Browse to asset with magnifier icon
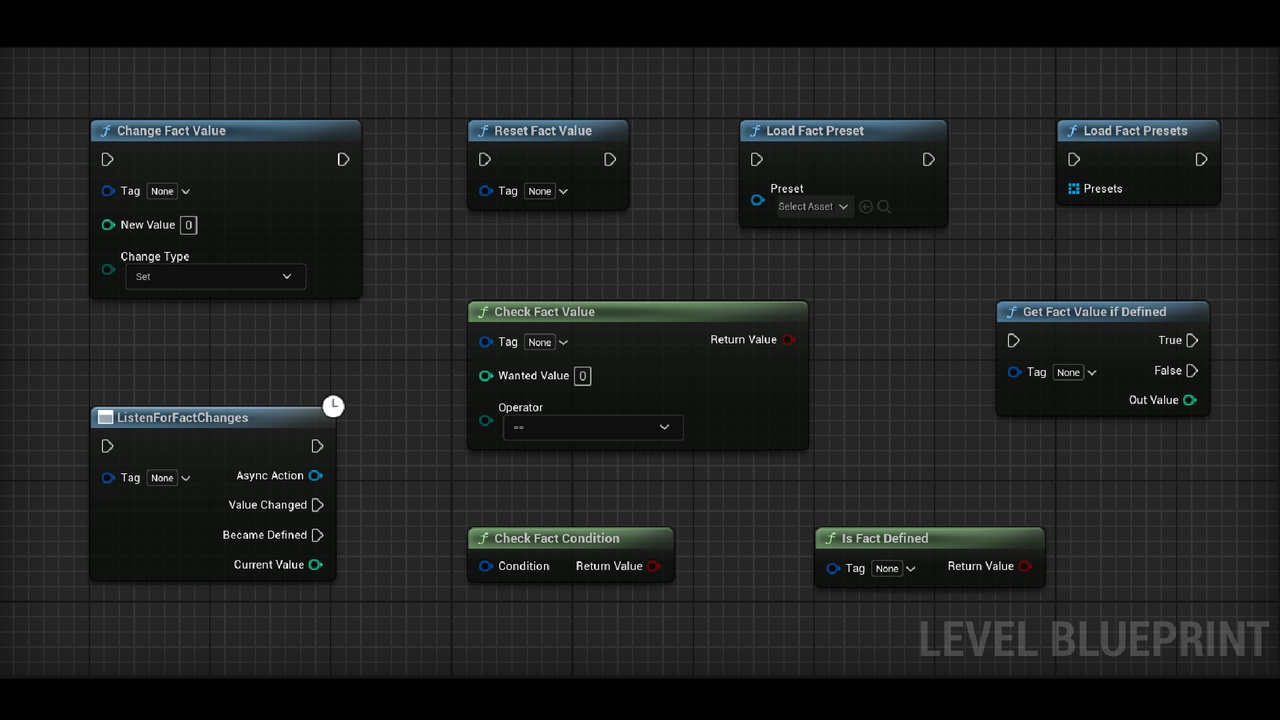Screen dimensions: 1280x720 pos(884,207)
